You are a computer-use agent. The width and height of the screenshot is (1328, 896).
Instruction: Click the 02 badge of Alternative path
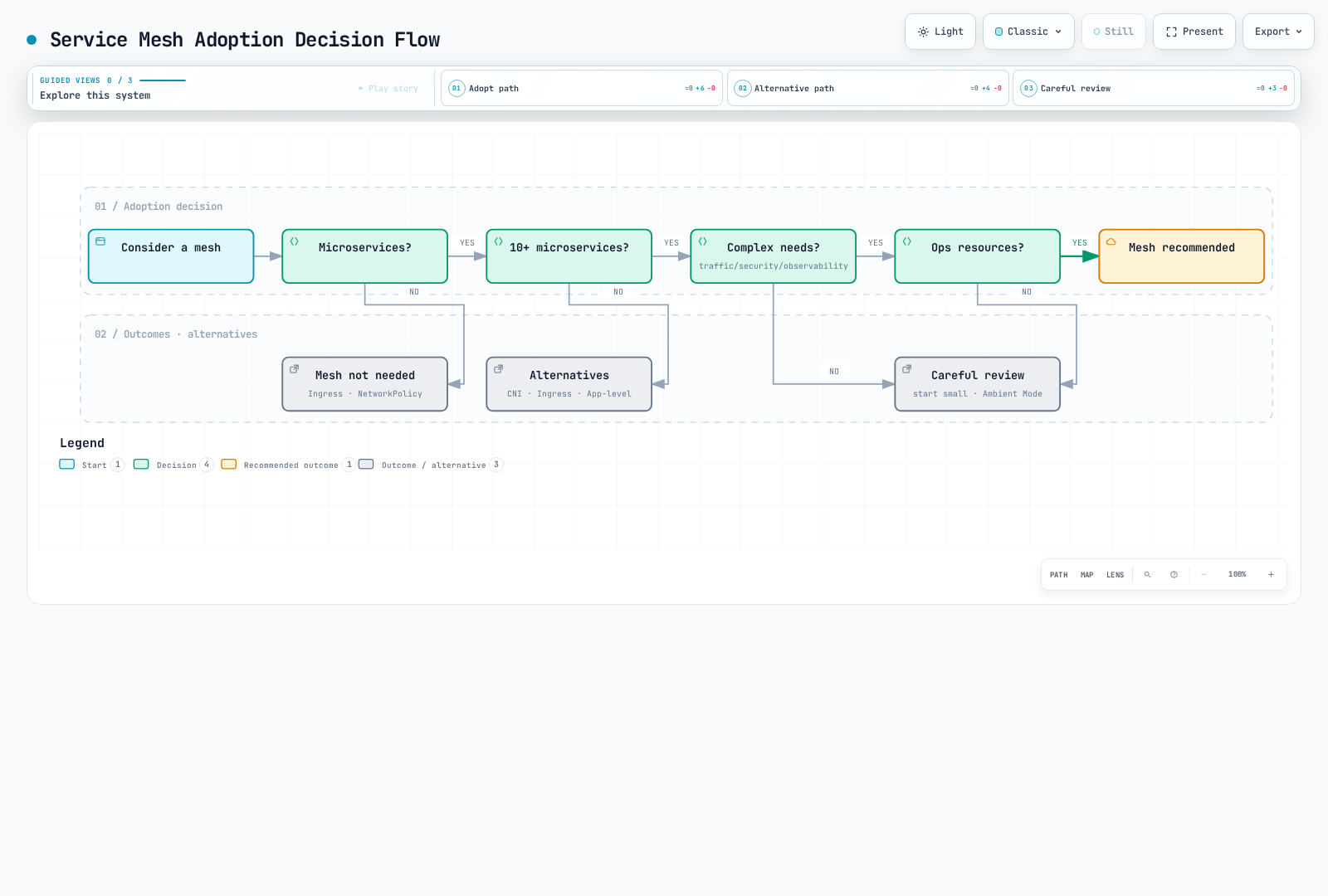(x=743, y=88)
